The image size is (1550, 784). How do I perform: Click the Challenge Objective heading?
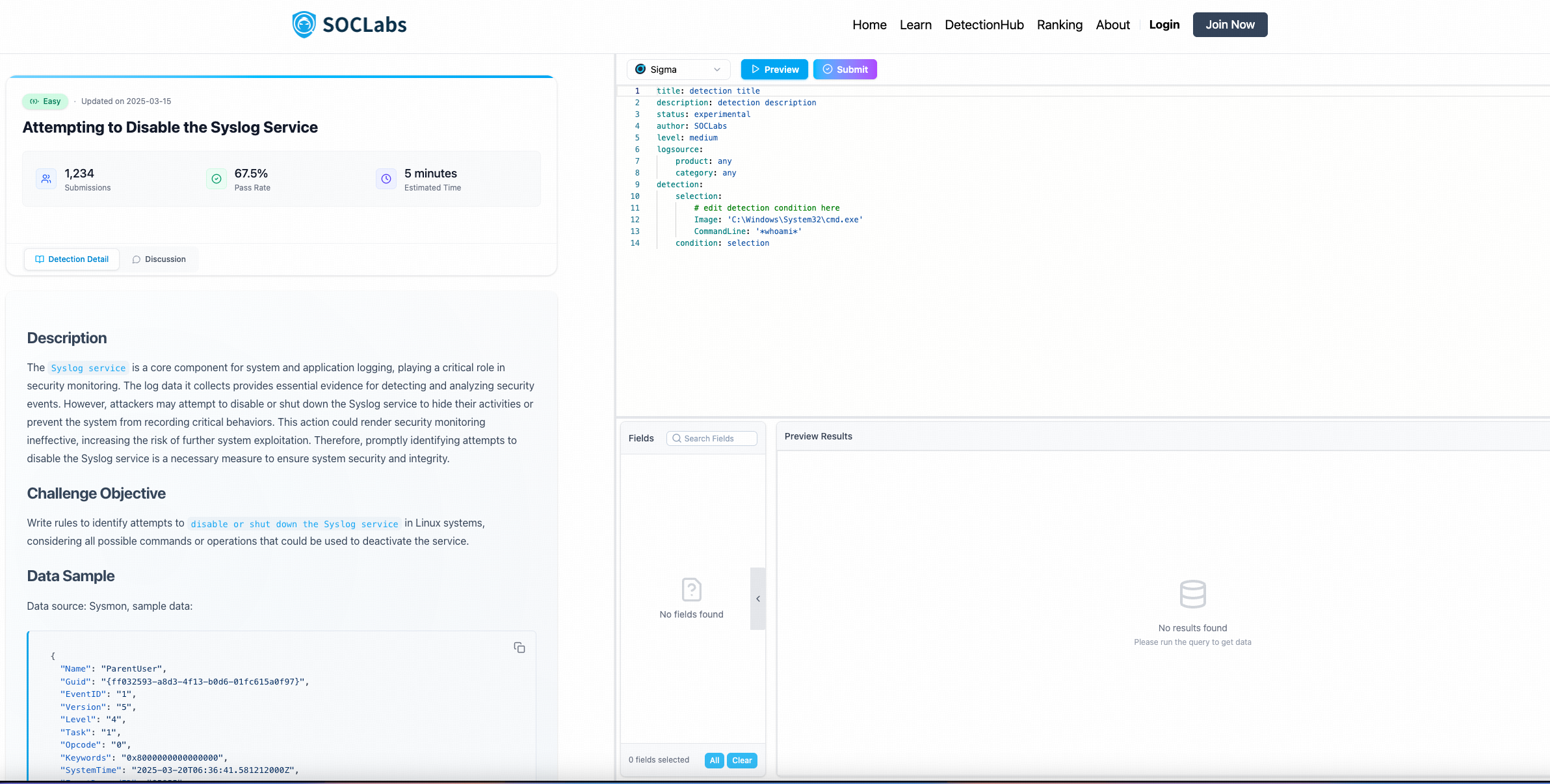pos(96,493)
